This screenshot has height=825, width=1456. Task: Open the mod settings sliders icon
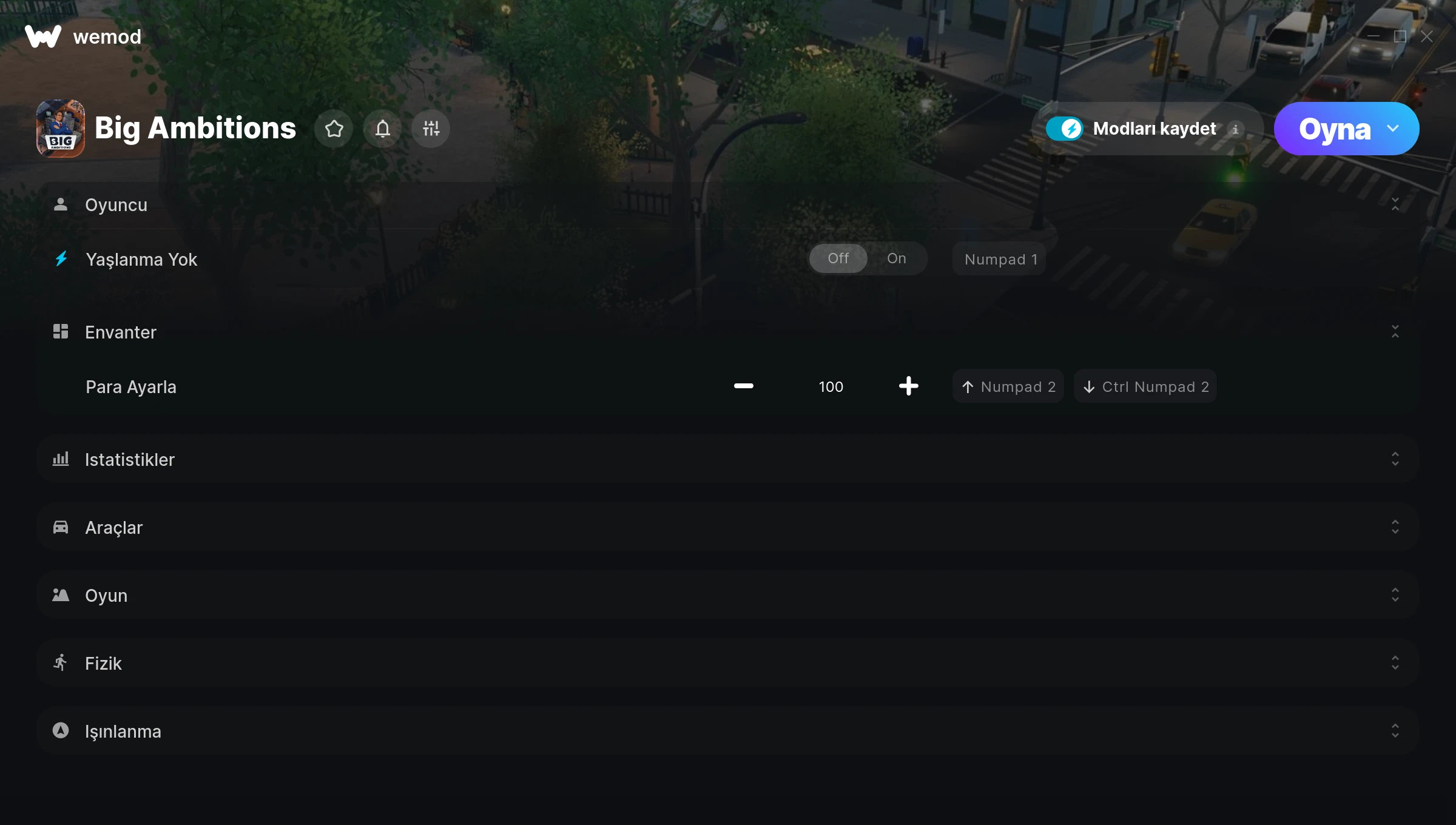point(431,129)
